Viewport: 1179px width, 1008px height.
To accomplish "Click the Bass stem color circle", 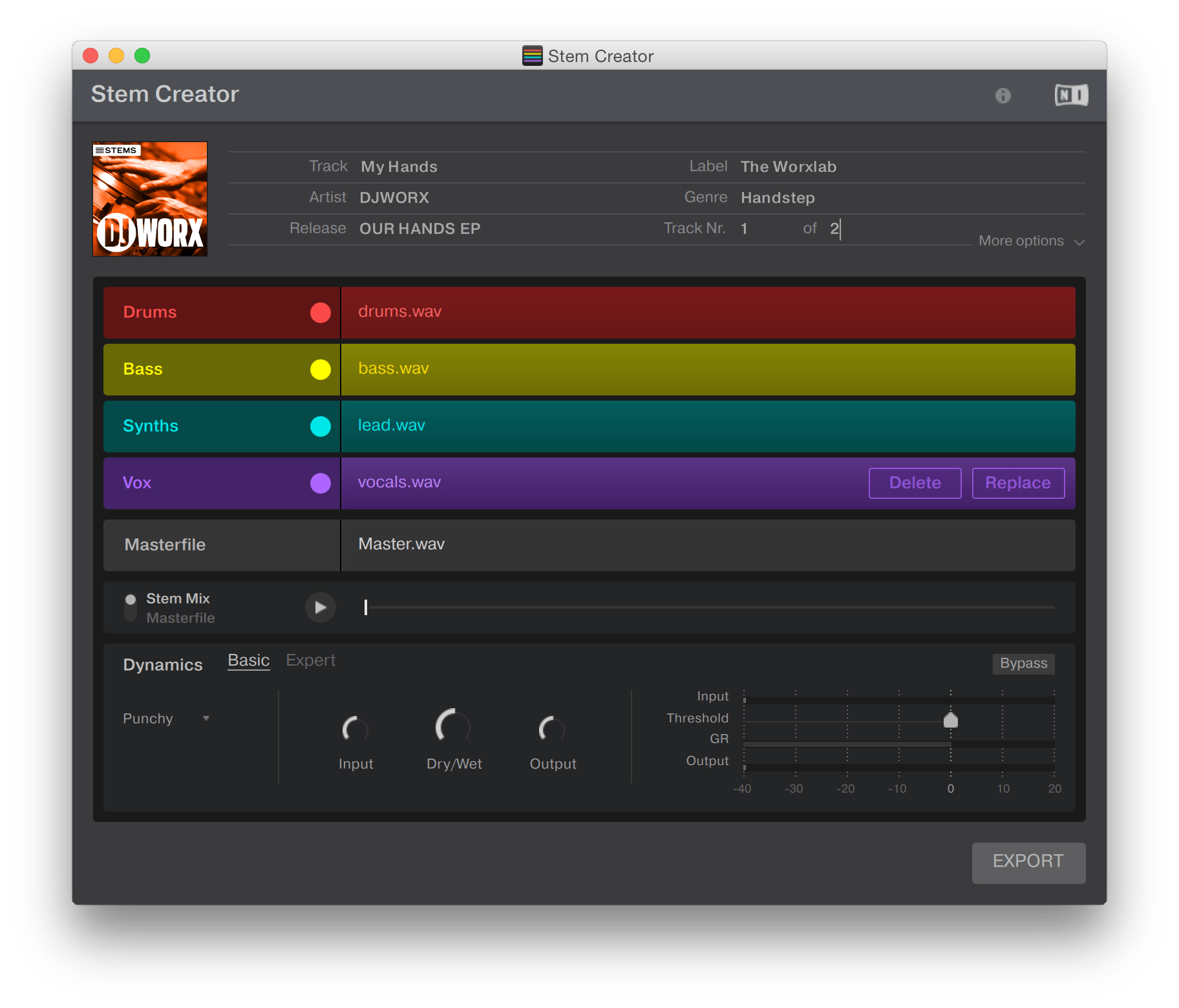I will 320,369.
